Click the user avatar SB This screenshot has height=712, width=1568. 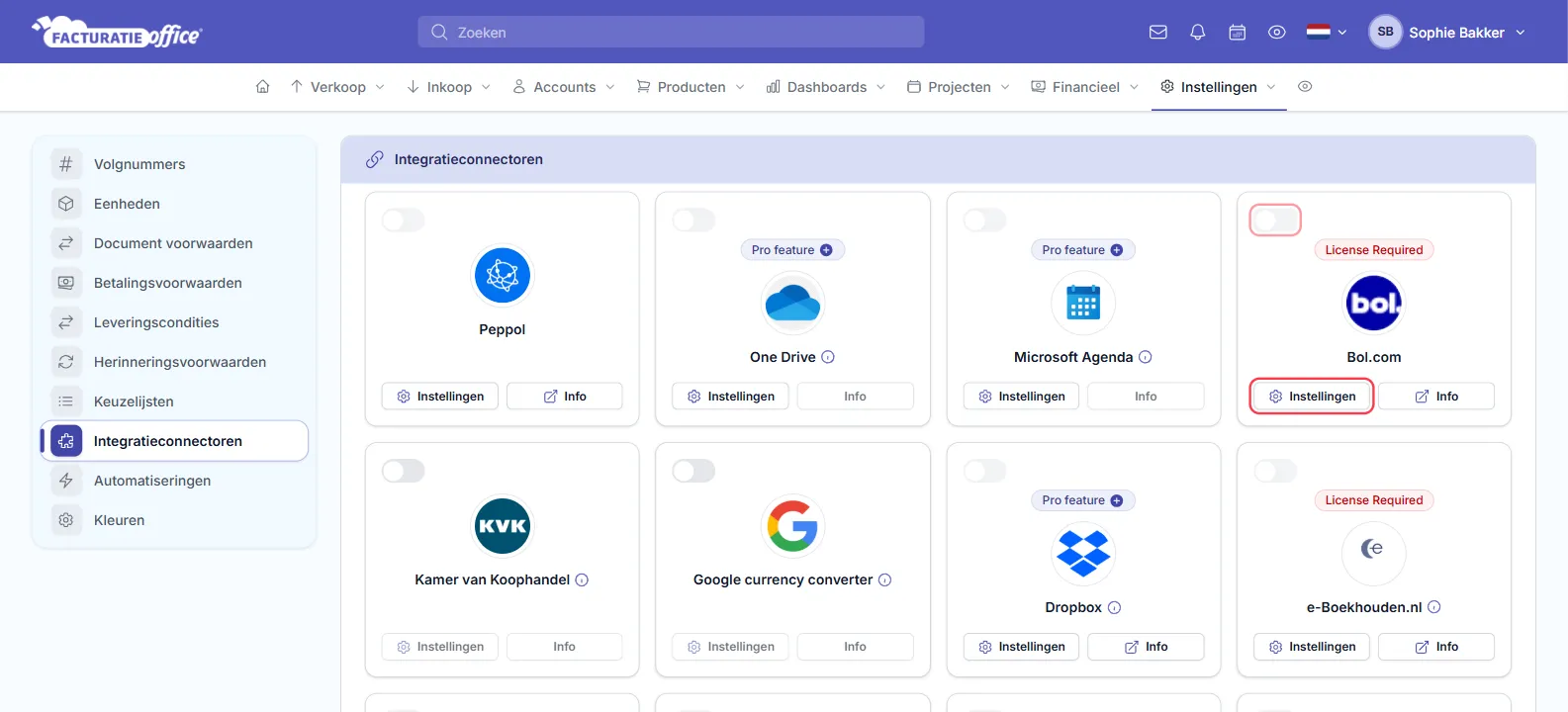pos(1385,32)
